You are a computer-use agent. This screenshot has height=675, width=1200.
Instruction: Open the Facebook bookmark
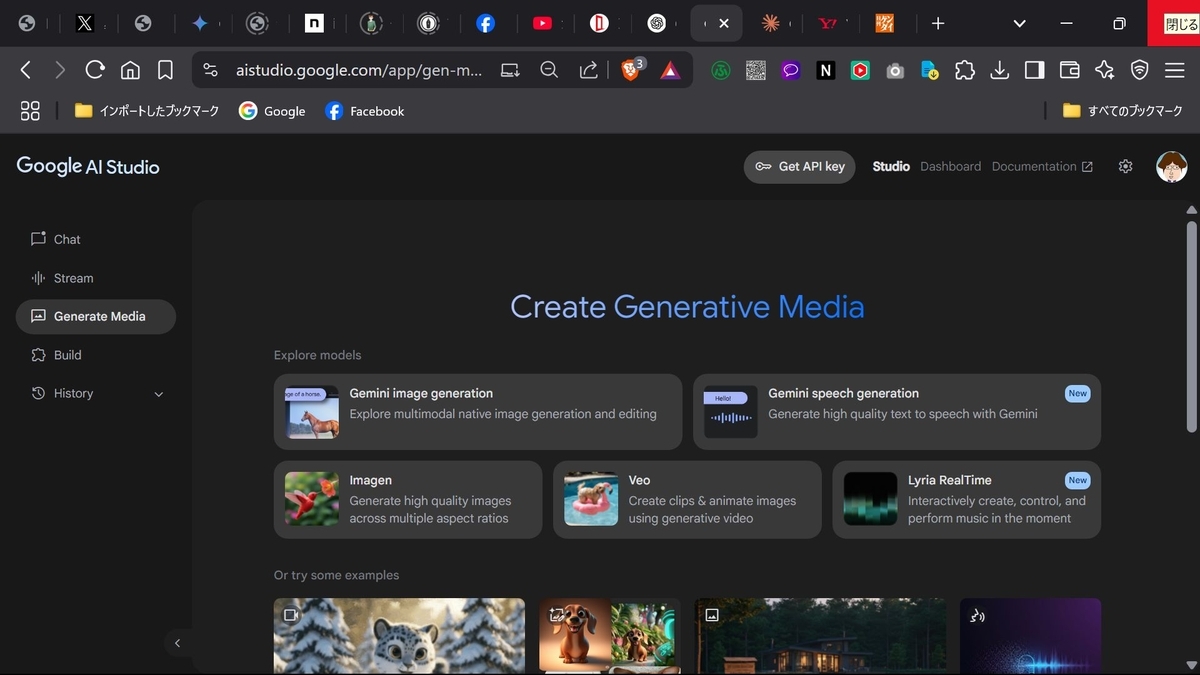click(x=365, y=111)
